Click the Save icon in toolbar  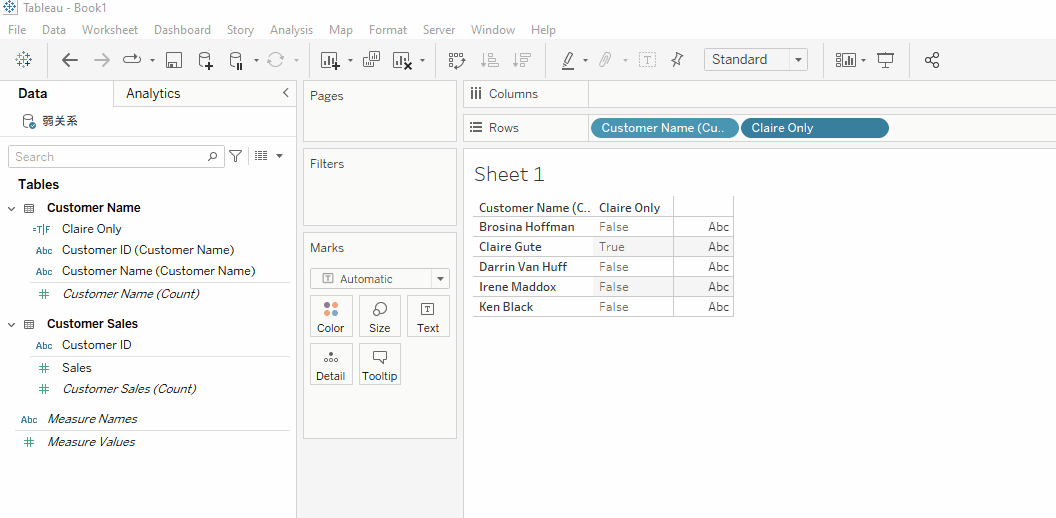pyautogui.click(x=173, y=60)
